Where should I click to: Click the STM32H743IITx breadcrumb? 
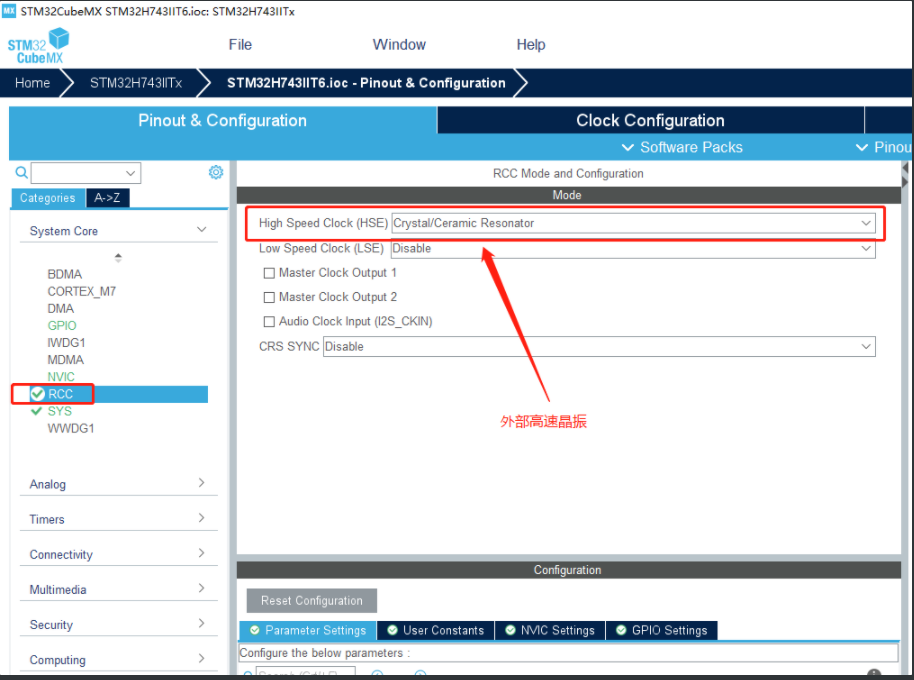point(136,83)
